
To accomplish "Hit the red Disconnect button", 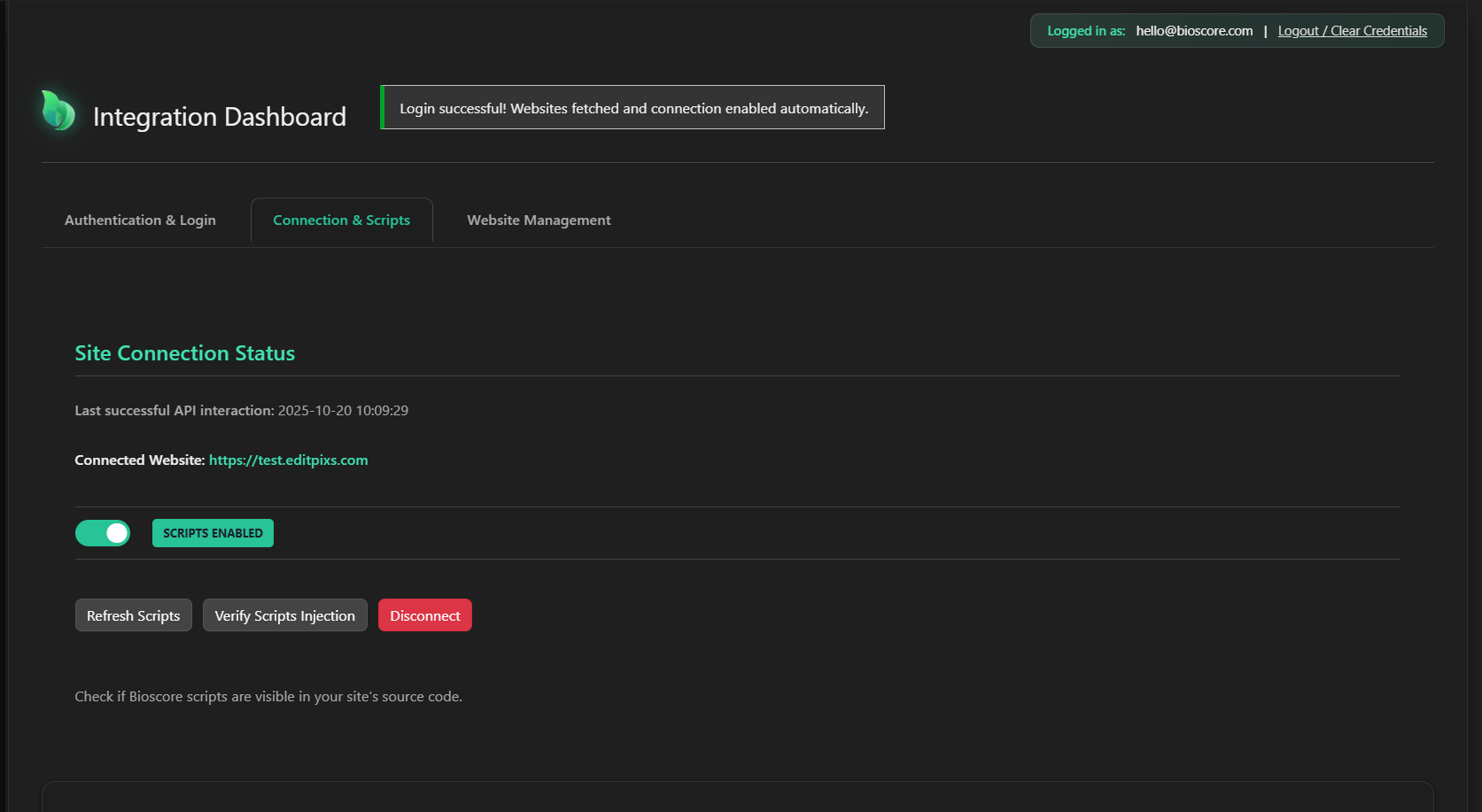I will click(x=424, y=615).
